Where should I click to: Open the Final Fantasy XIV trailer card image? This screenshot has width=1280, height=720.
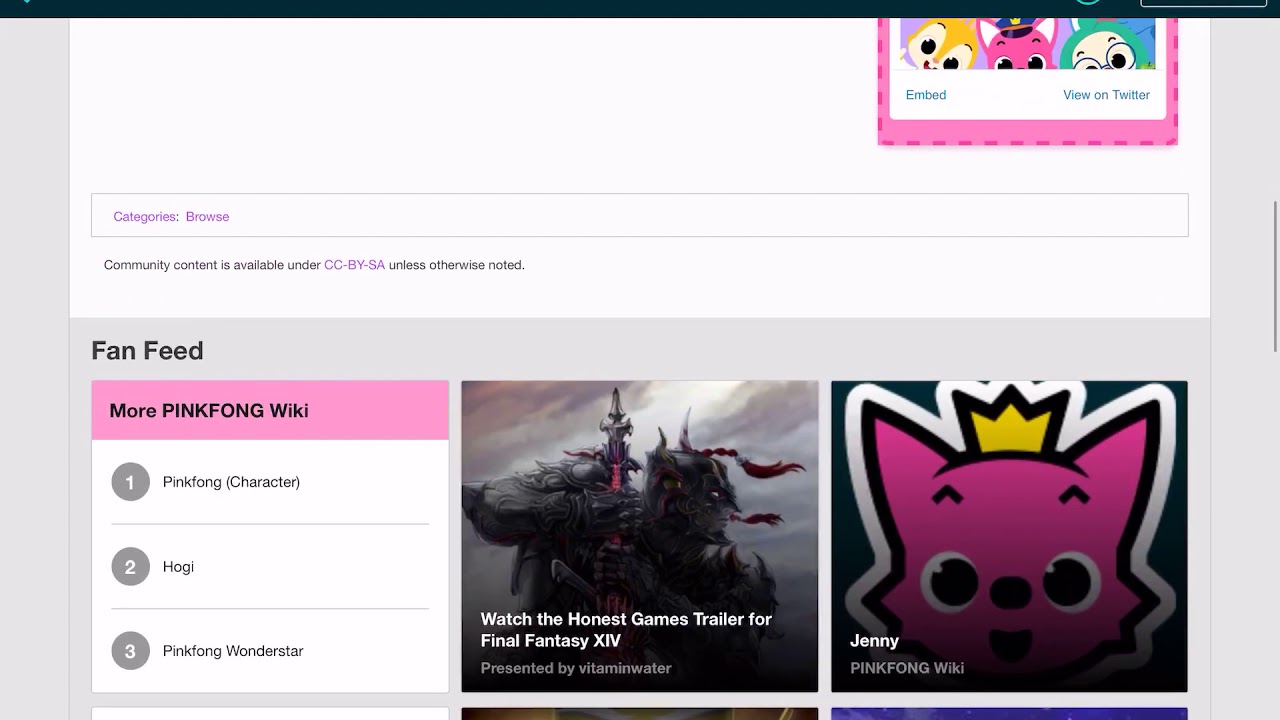(x=640, y=536)
